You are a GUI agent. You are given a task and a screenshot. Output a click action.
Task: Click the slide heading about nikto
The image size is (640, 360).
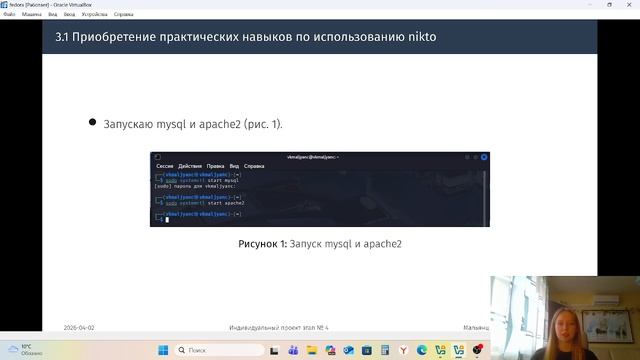point(246,37)
